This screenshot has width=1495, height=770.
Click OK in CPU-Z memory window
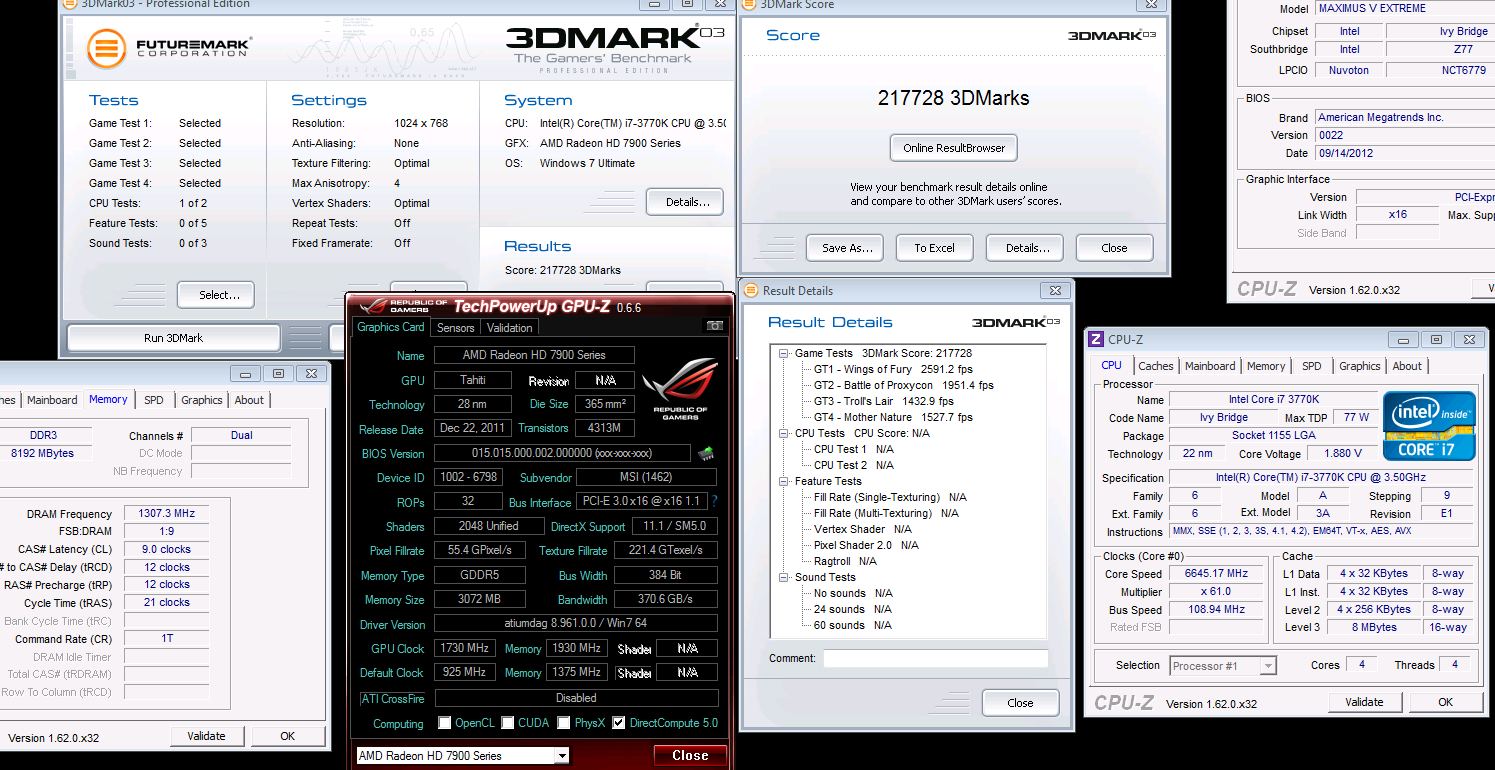tap(287, 736)
